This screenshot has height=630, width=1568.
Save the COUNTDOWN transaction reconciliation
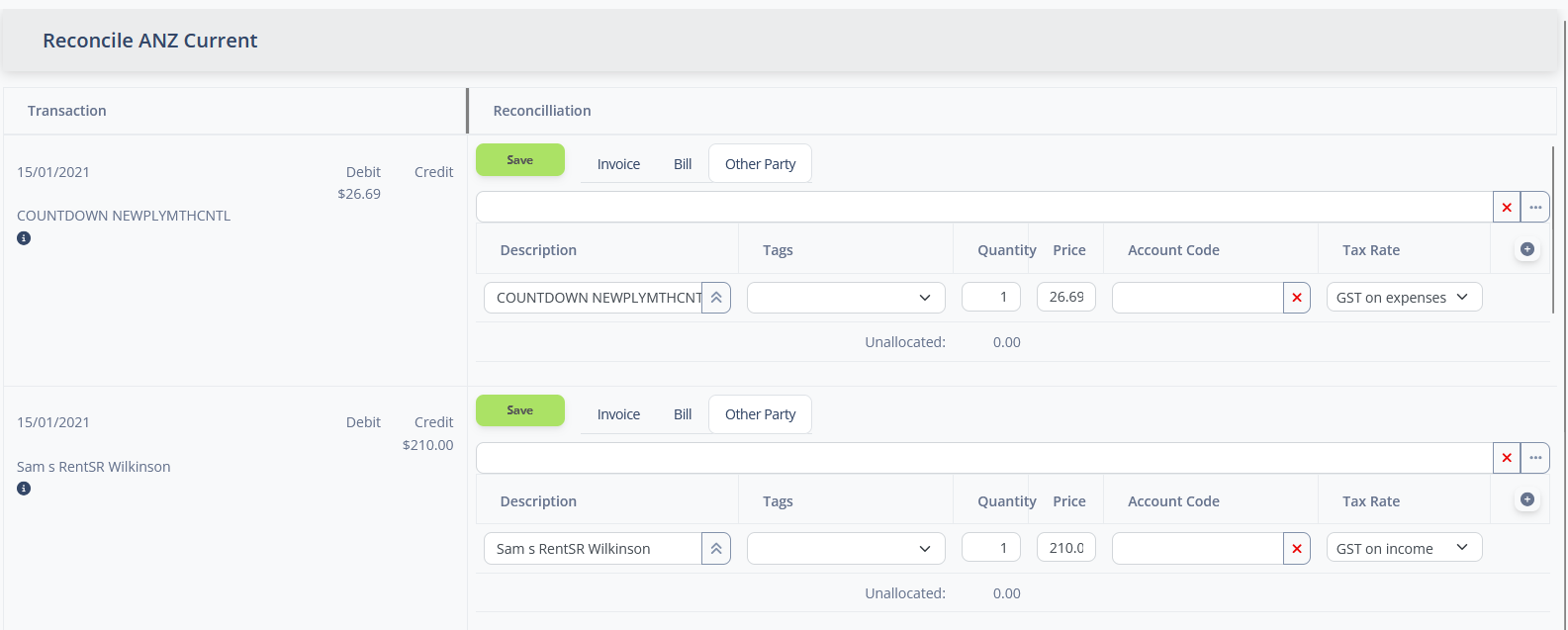pyautogui.click(x=519, y=160)
